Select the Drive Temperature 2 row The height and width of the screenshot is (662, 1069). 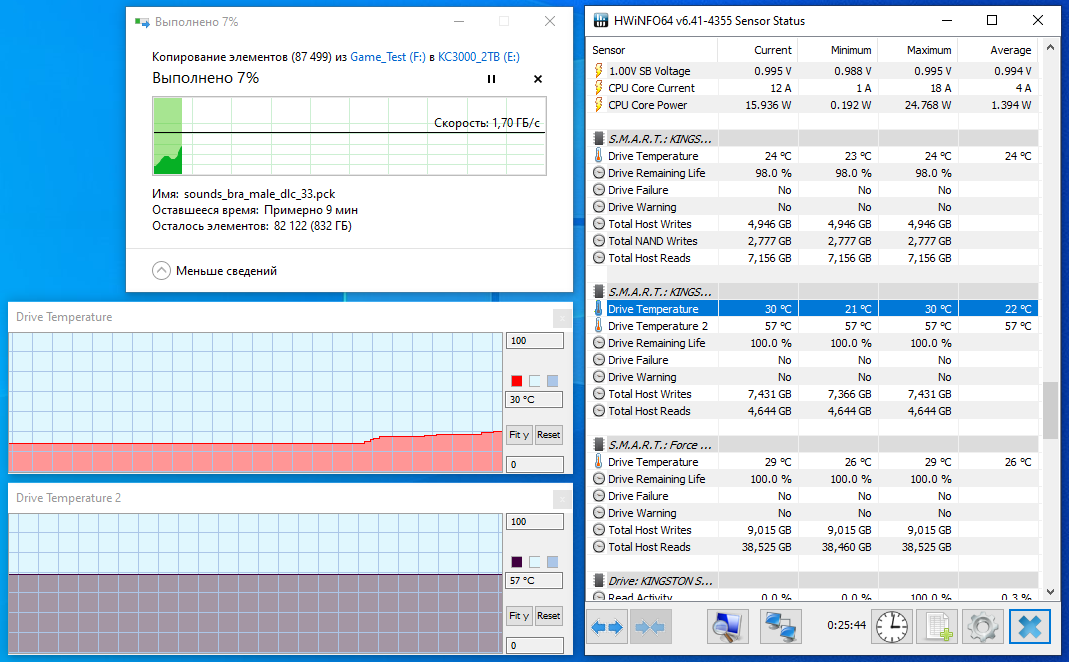click(x=813, y=326)
